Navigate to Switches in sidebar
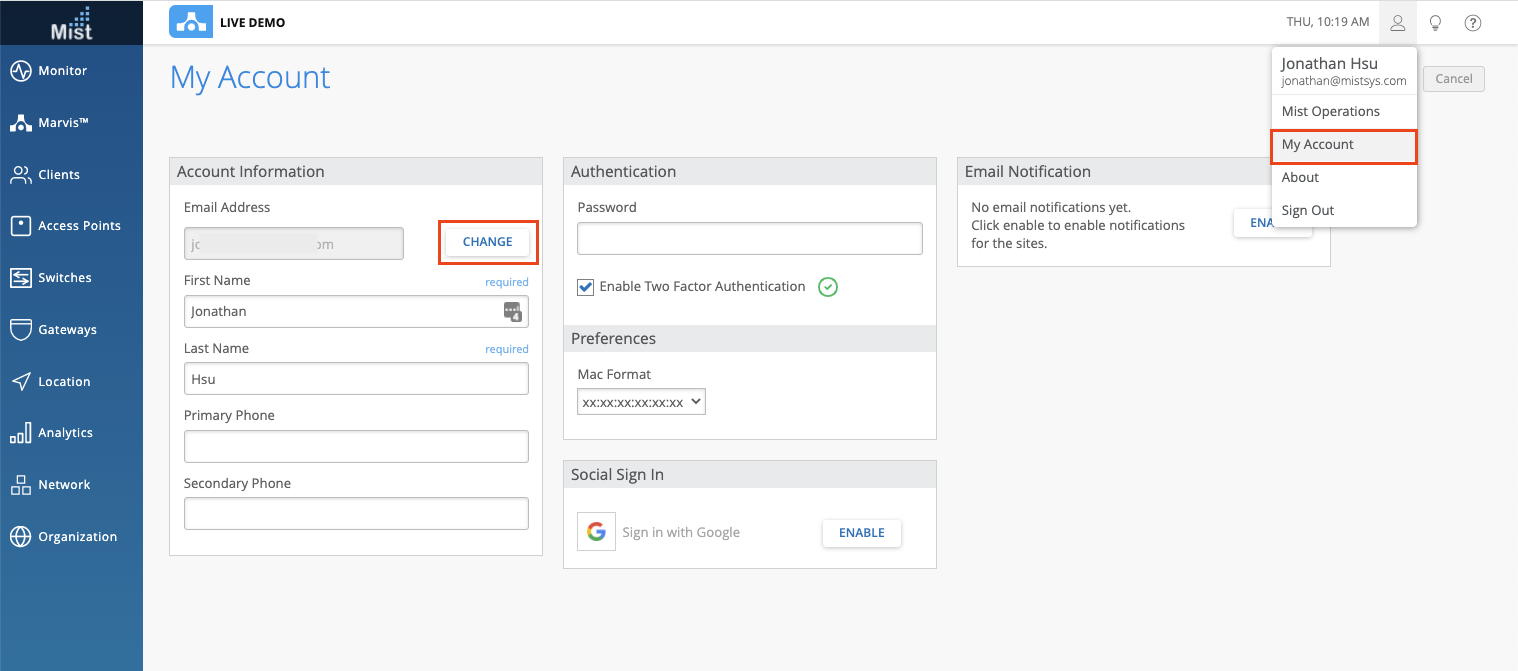 (64, 278)
